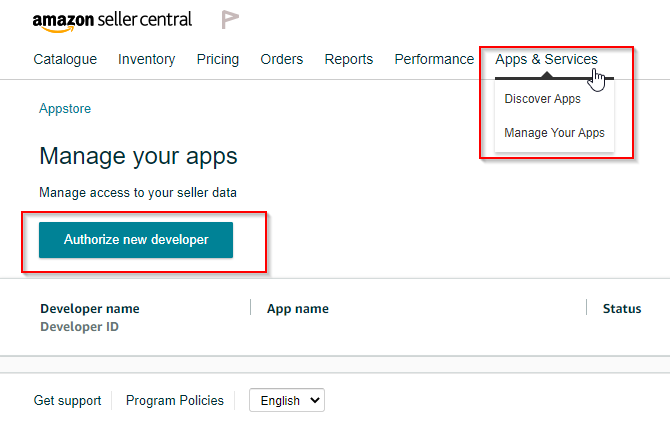Open the Catalogue menu

pos(65,59)
